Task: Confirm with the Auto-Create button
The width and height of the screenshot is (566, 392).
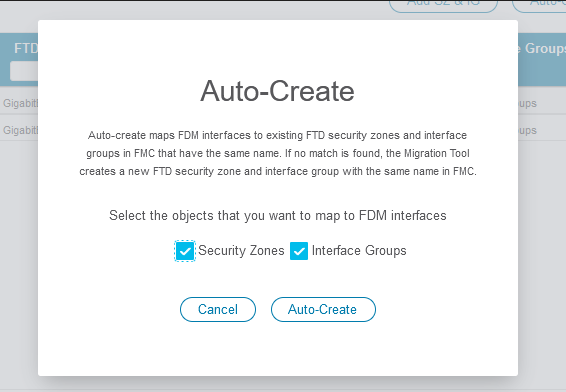Action: 323,309
